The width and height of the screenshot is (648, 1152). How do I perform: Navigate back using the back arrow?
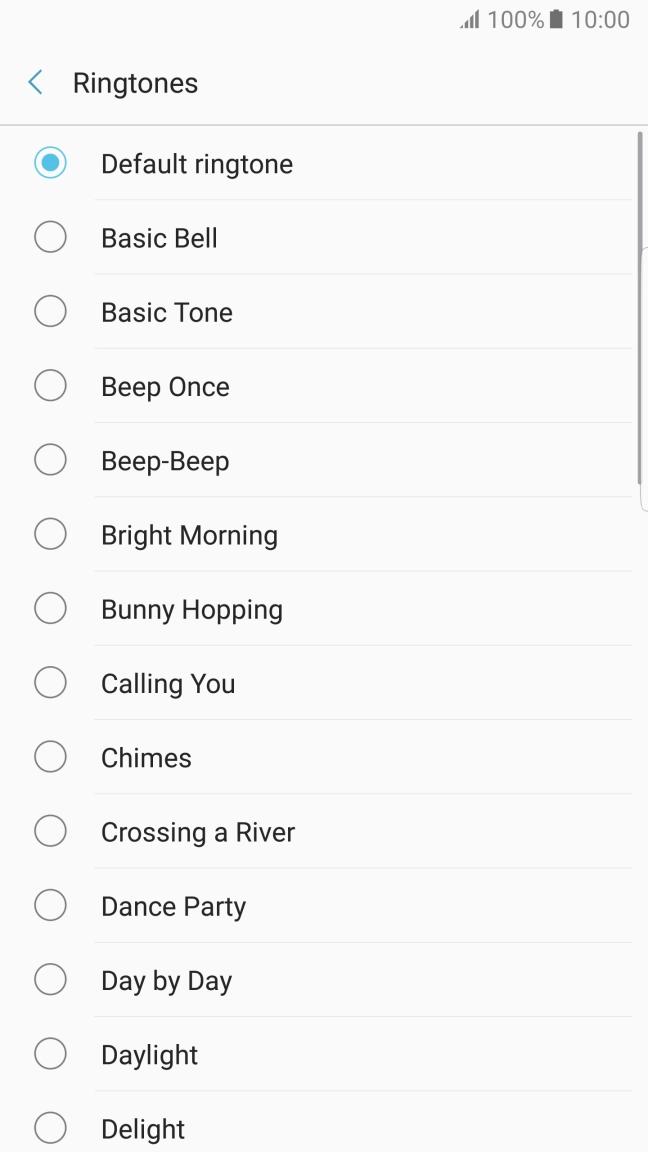(34, 82)
